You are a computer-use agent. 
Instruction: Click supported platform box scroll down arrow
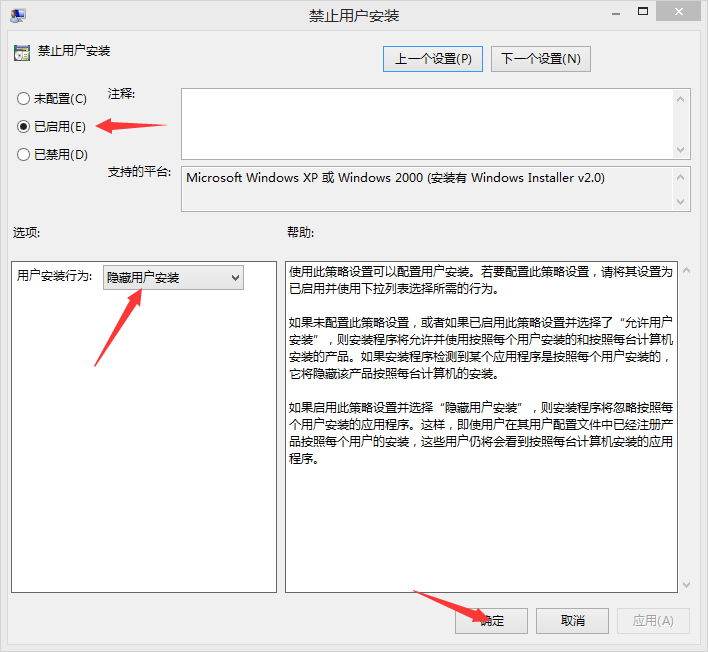coord(681,202)
